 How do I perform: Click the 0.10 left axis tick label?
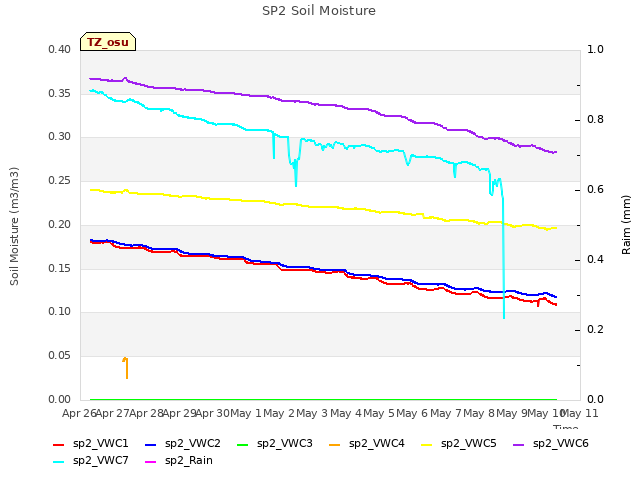[59, 312]
